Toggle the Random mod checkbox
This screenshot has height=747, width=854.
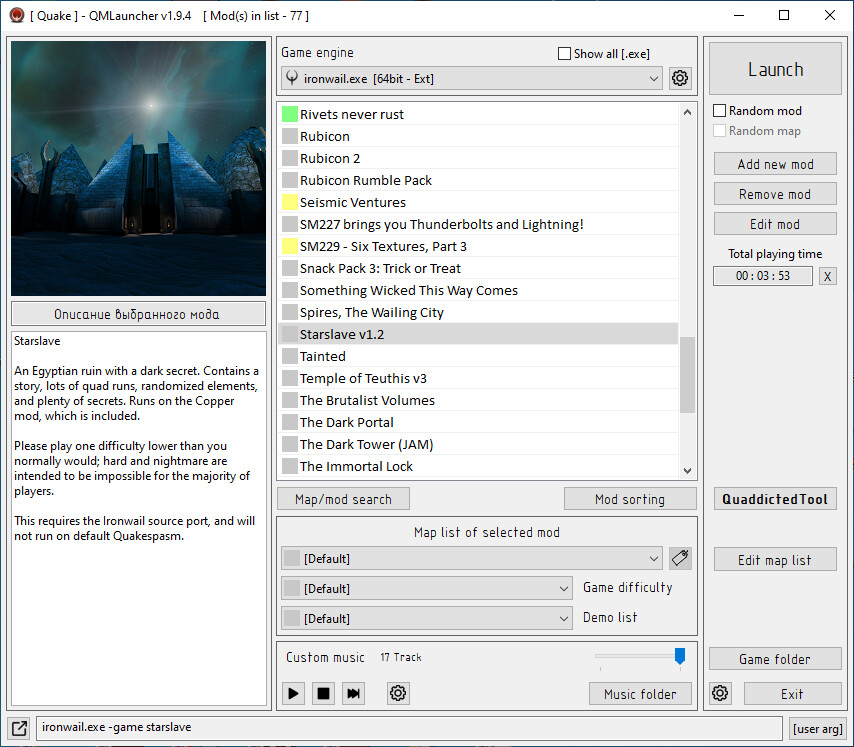(719, 111)
